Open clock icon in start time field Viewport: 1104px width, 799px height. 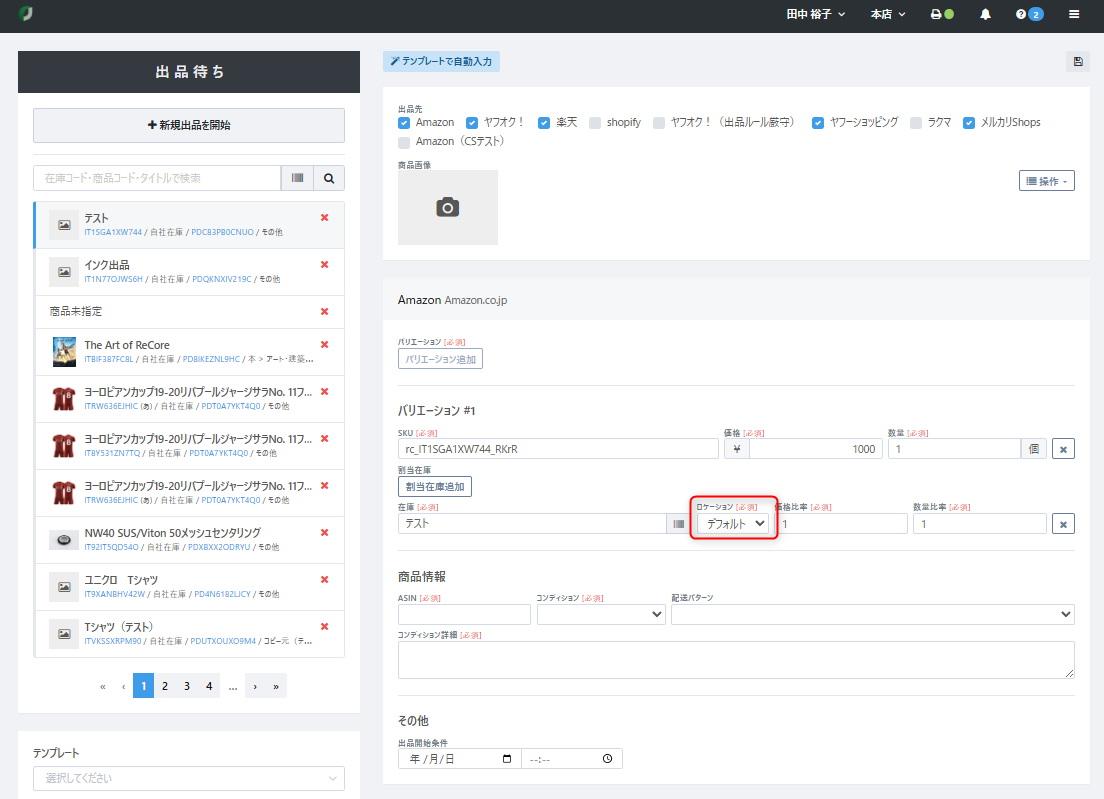tap(608, 759)
